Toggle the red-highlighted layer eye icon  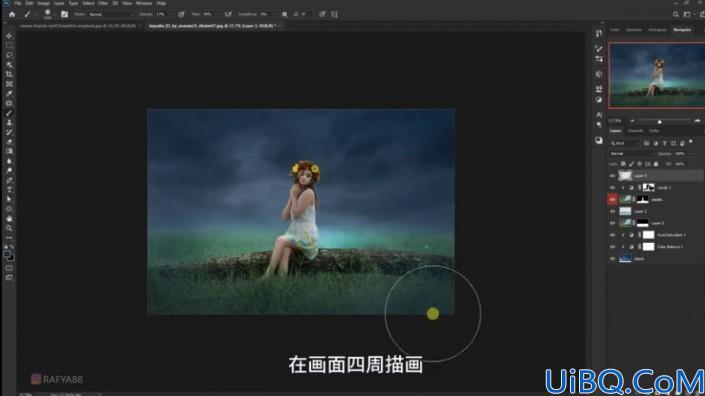click(612, 199)
